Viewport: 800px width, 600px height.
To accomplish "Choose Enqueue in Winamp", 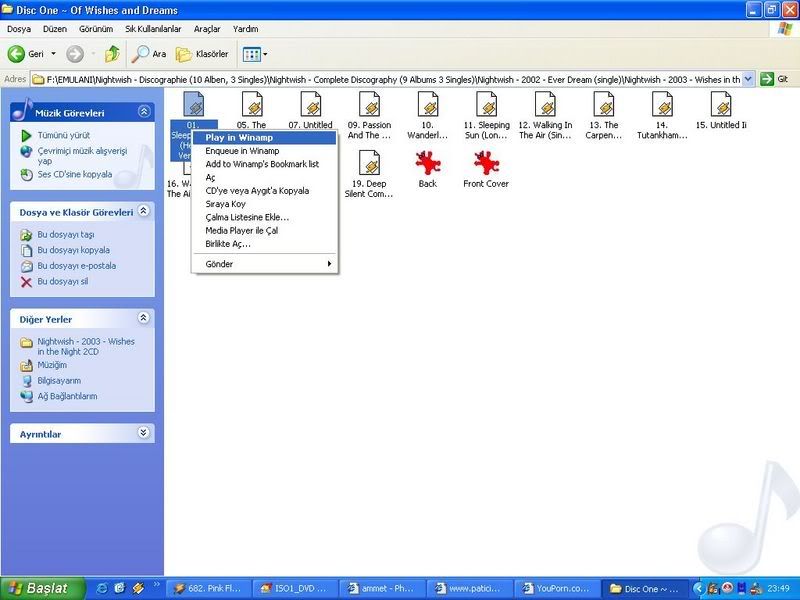I will [264, 151].
